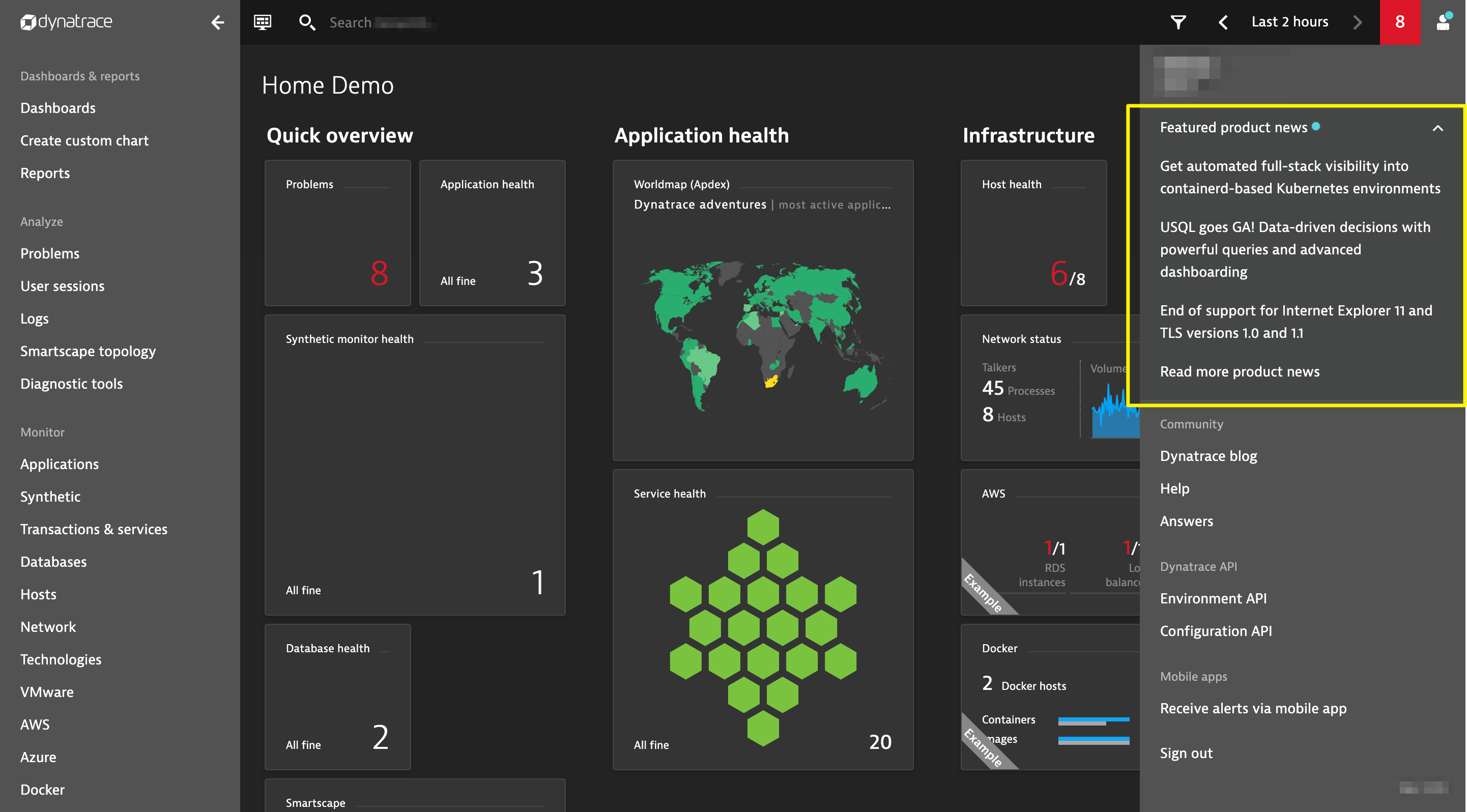Click the user profile avatar icon
The width and height of the screenshot is (1467, 812).
tap(1444, 22)
